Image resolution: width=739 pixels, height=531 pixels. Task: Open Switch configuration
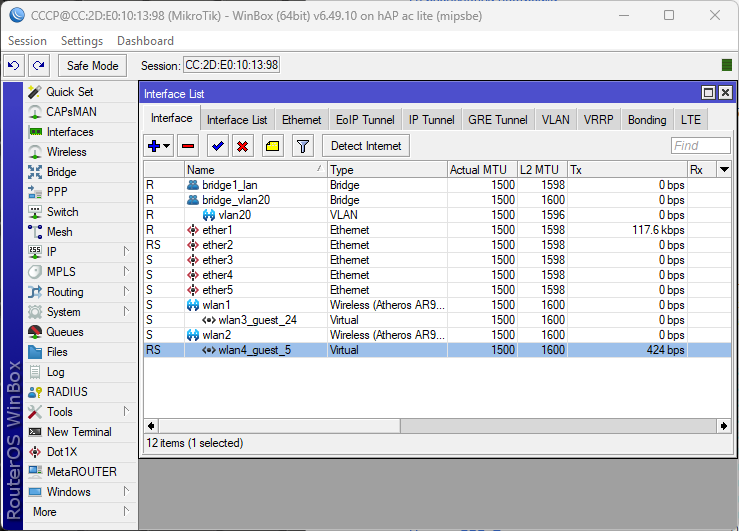click(80, 212)
